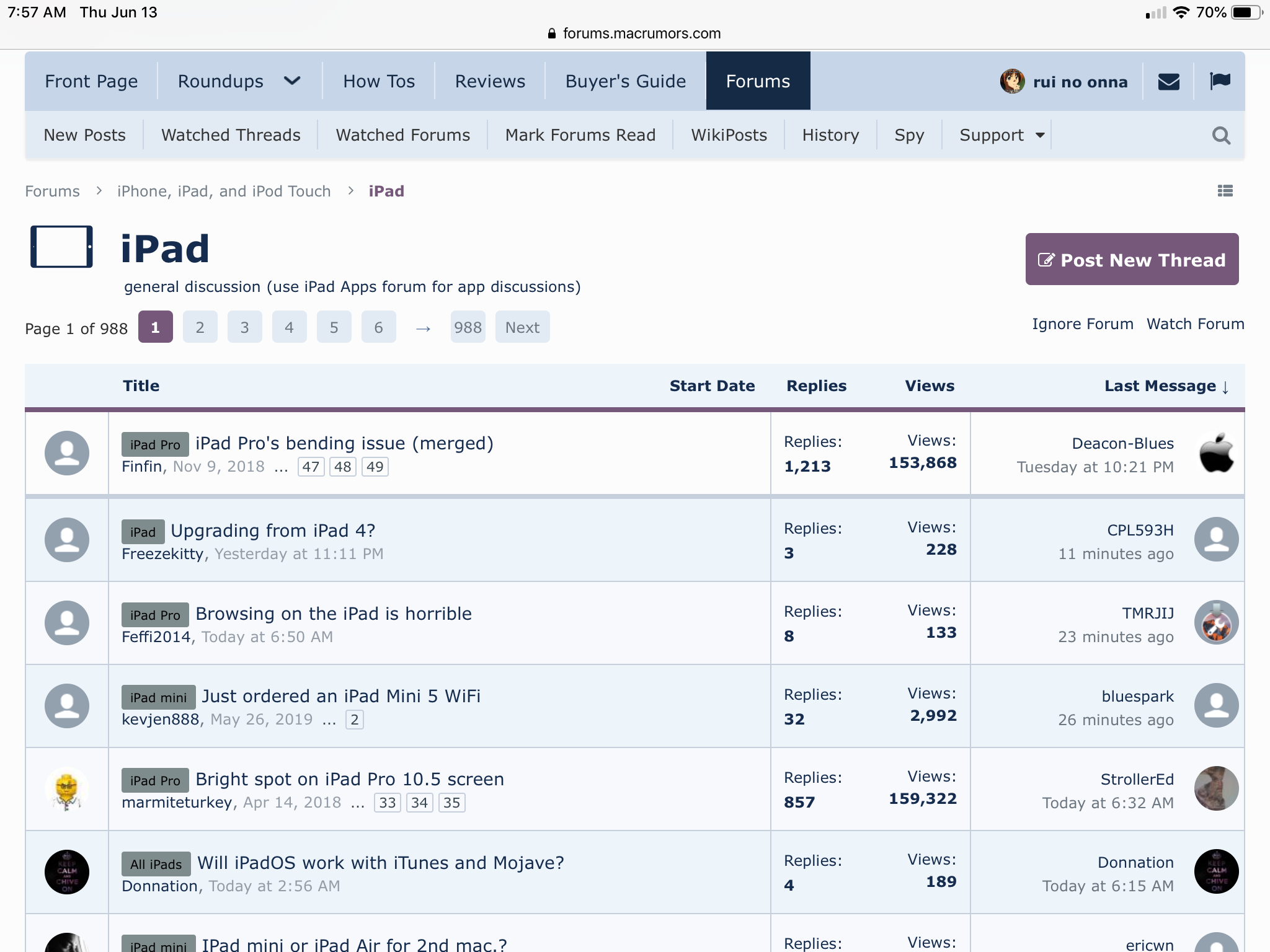Click the Next page button
This screenshot has height=952, width=1270.
(522, 327)
